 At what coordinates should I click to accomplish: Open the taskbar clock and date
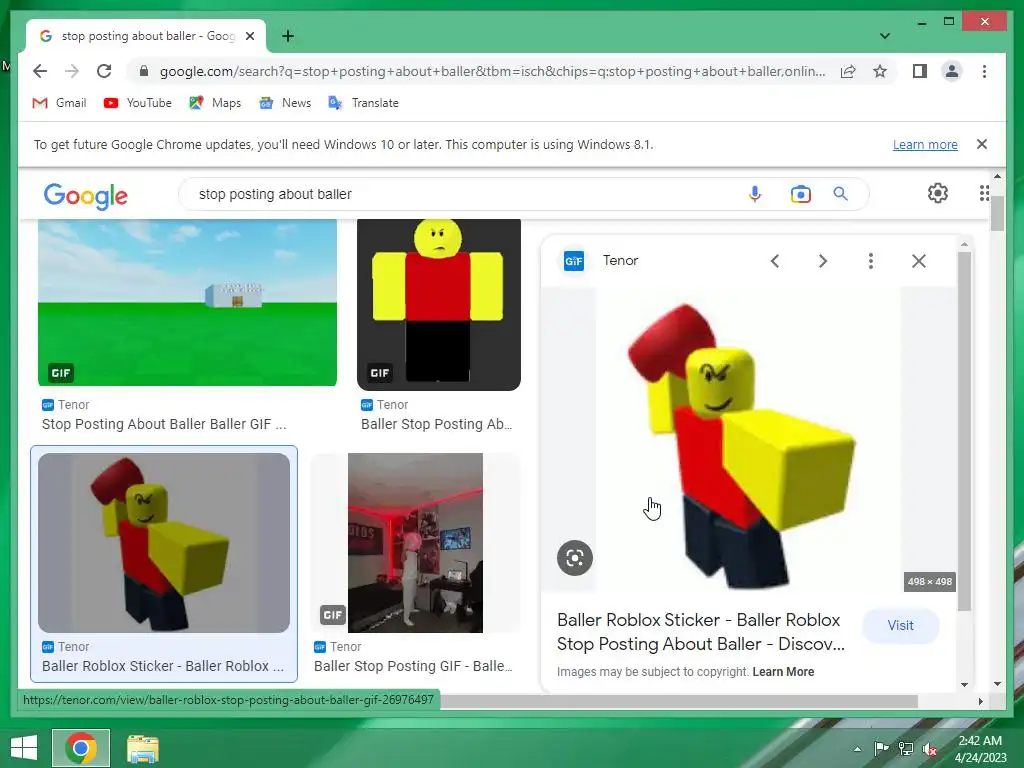(x=980, y=749)
